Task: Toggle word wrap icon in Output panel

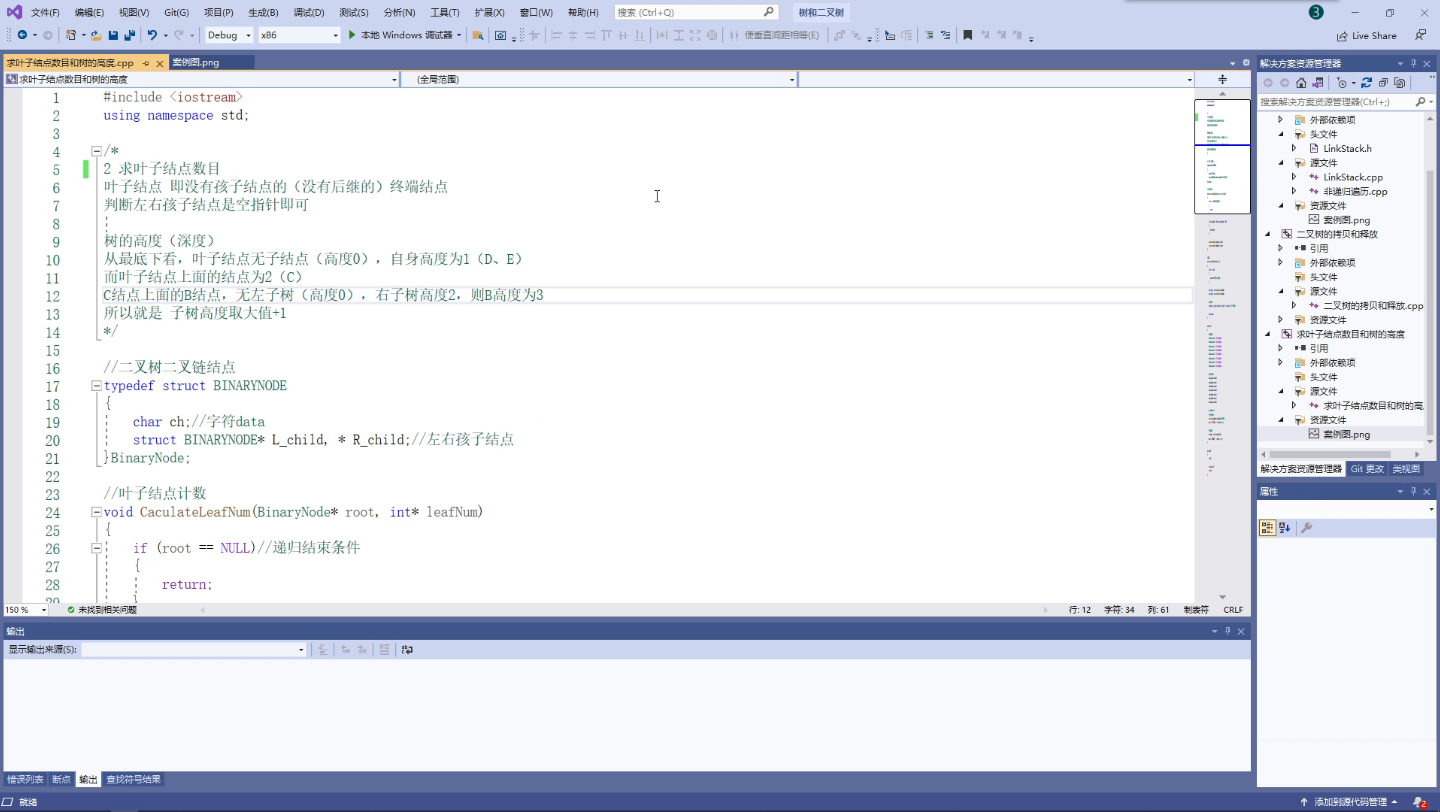Action: click(x=407, y=650)
